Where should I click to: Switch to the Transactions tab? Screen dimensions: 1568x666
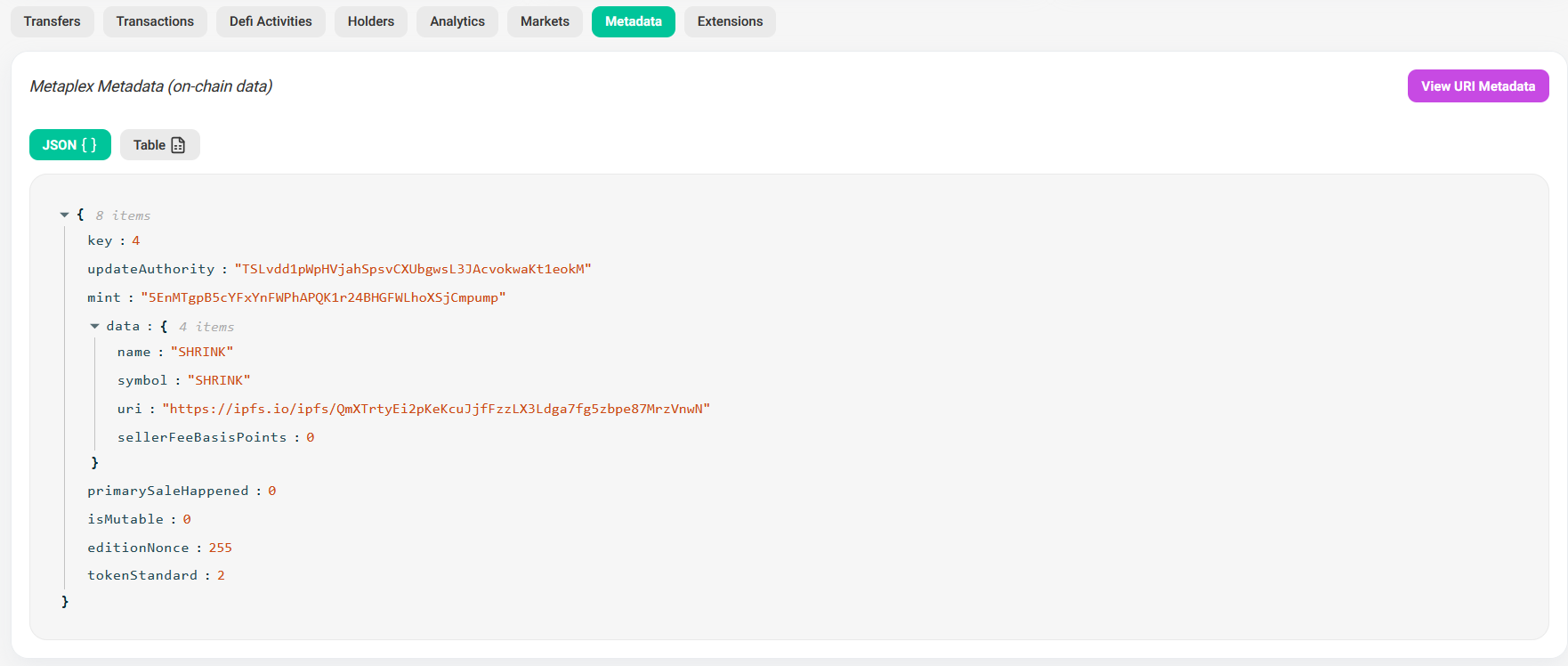pos(155,21)
